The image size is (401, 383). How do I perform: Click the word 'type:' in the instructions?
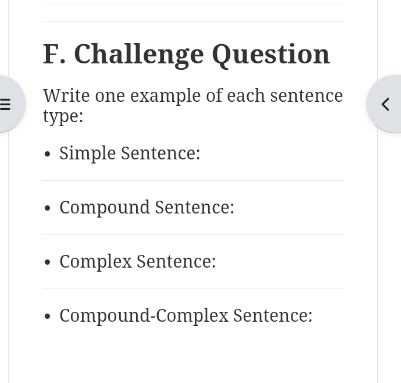click(x=63, y=117)
